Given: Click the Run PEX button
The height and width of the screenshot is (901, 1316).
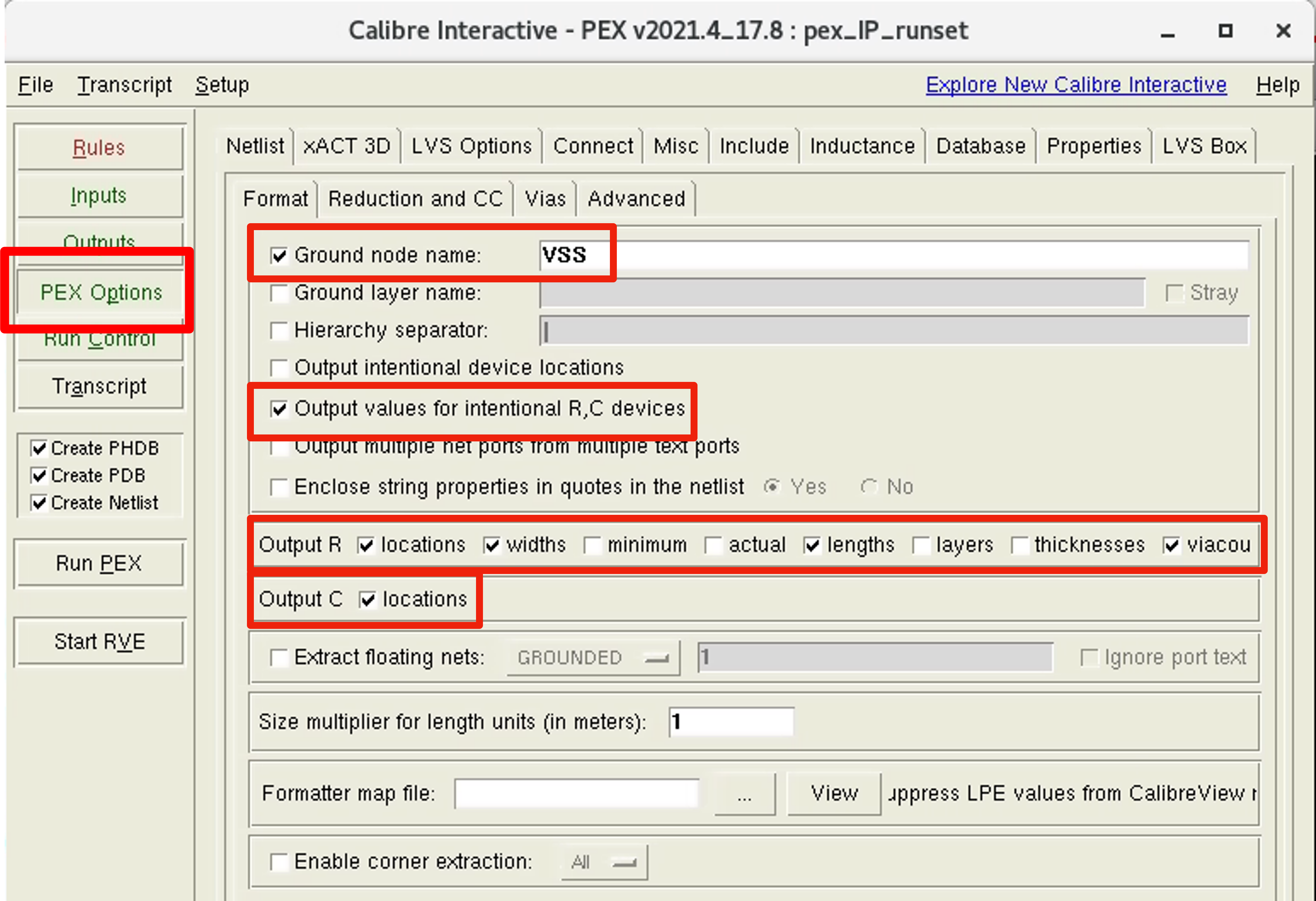Looking at the screenshot, I should click(99, 563).
